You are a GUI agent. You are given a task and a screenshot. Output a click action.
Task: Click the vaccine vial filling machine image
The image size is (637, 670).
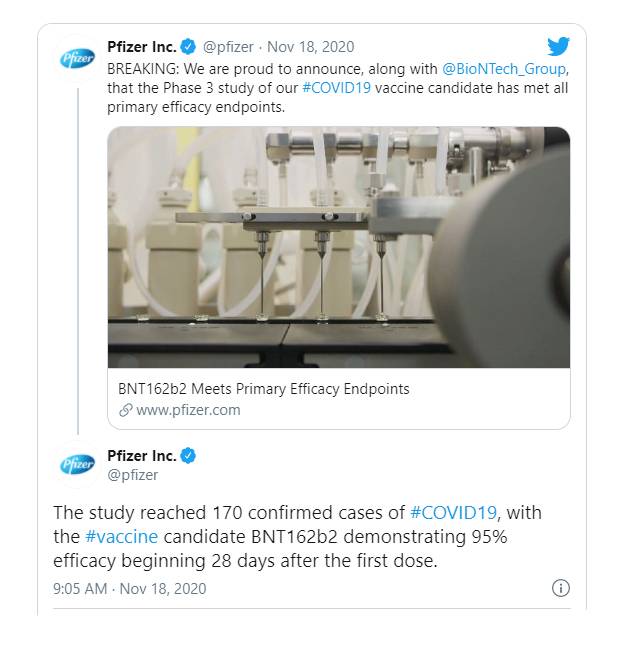pyautogui.click(x=338, y=247)
